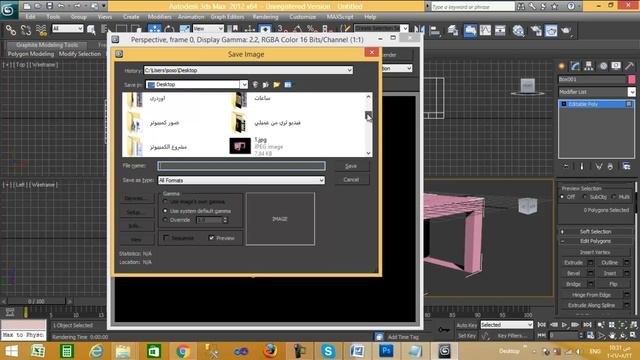640x360 pixels.
Task: Select Use image's own gamma radio
Action: tap(165, 202)
